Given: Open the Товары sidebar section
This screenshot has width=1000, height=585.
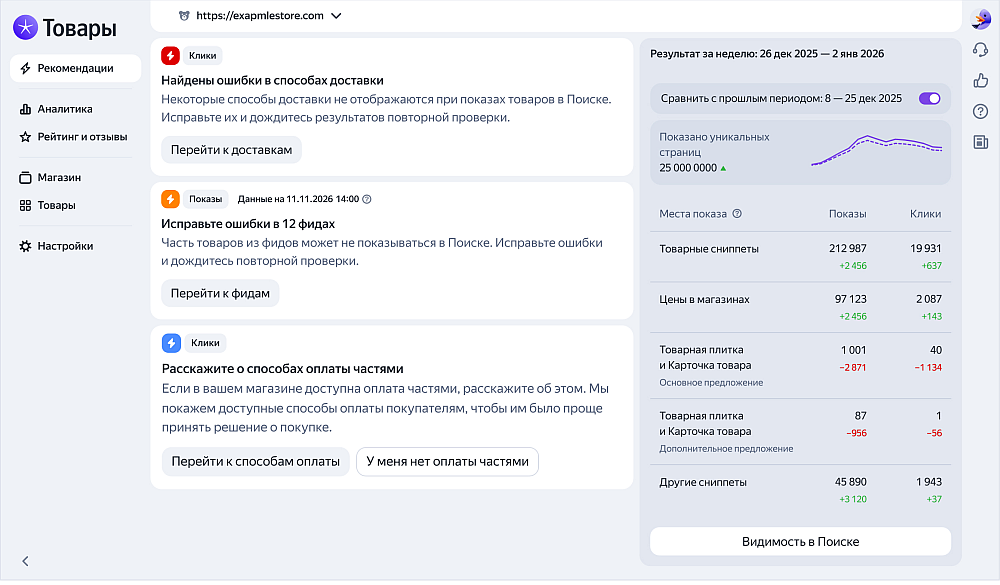Looking at the screenshot, I should 56,205.
